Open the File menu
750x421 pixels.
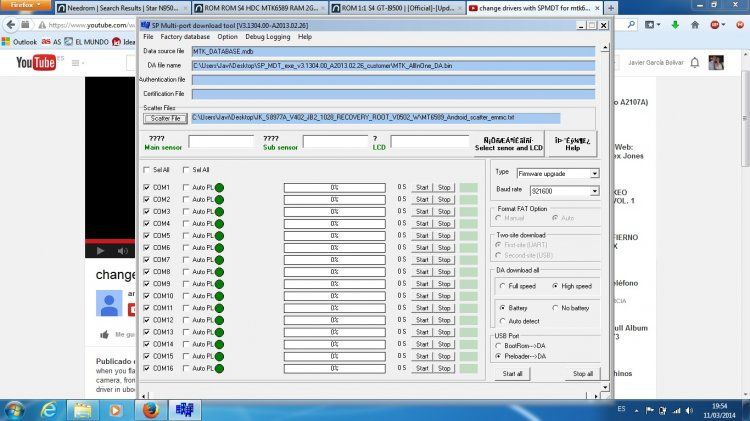tap(148, 37)
